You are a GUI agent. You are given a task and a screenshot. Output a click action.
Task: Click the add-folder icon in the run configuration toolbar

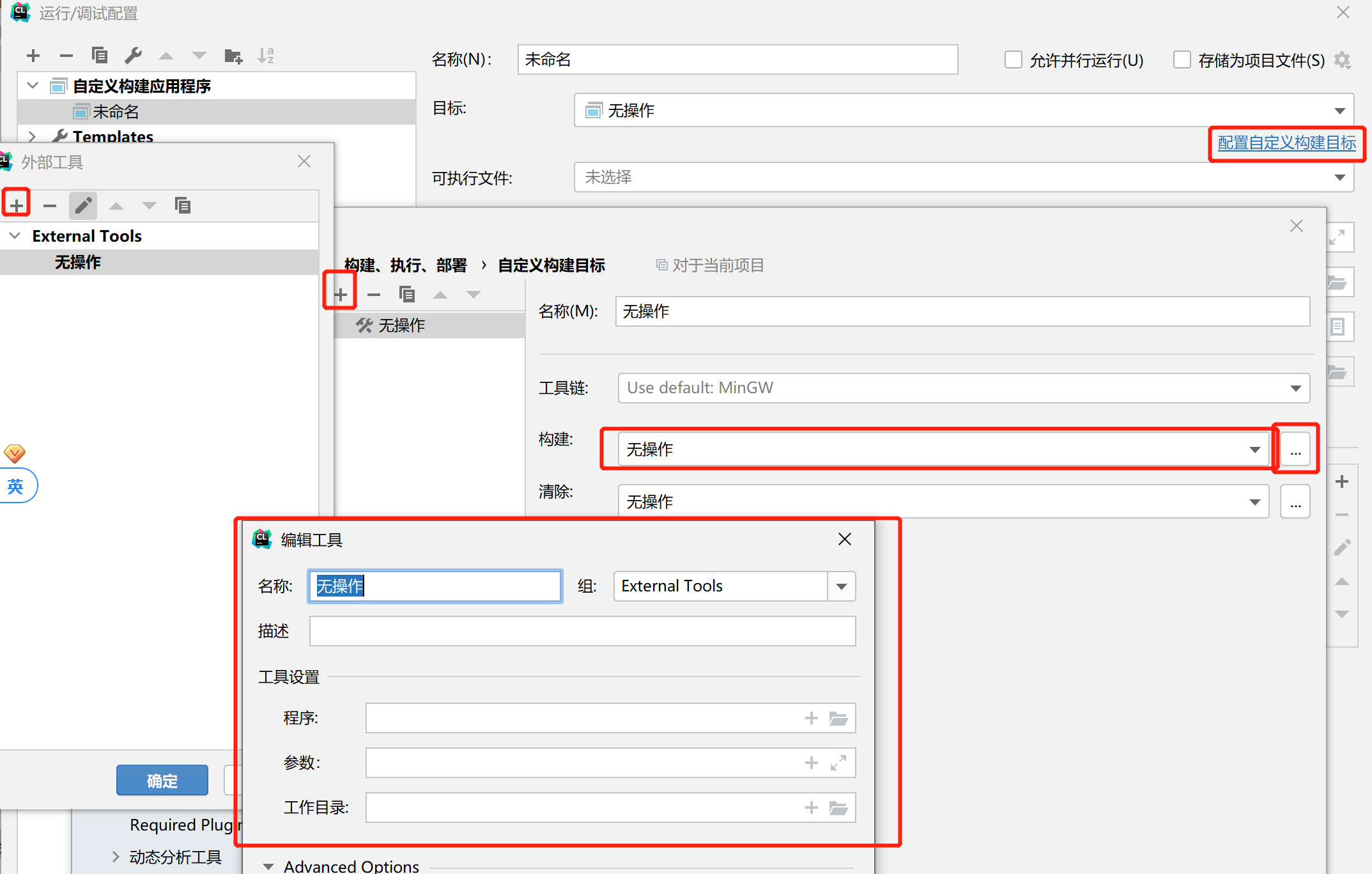point(233,56)
